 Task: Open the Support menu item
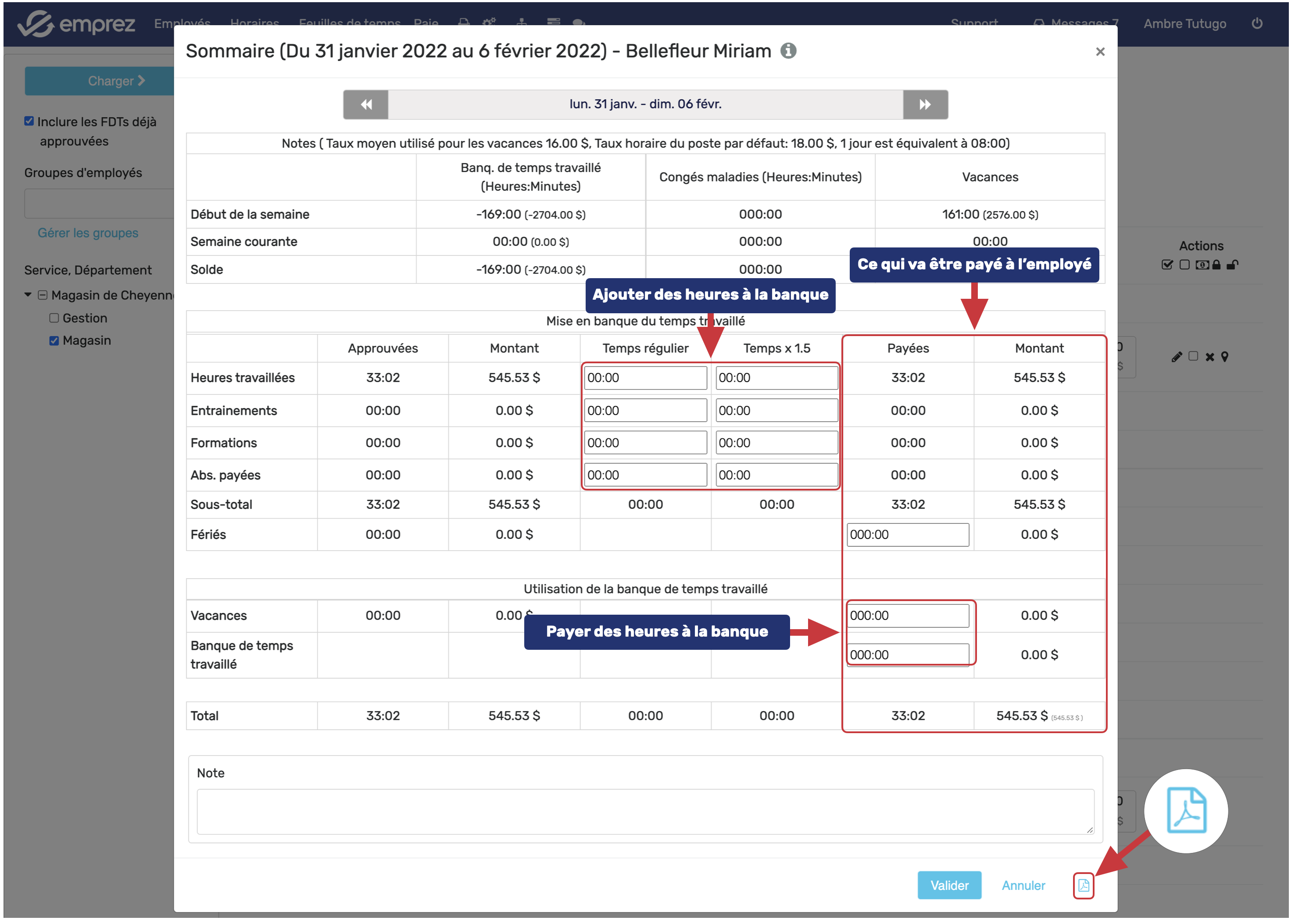(974, 23)
